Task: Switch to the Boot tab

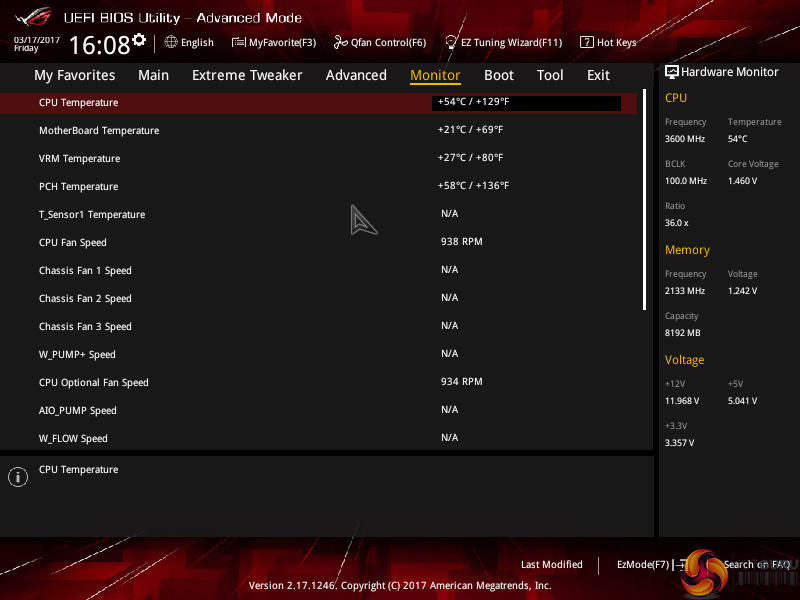Action: [x=498, y=75]
